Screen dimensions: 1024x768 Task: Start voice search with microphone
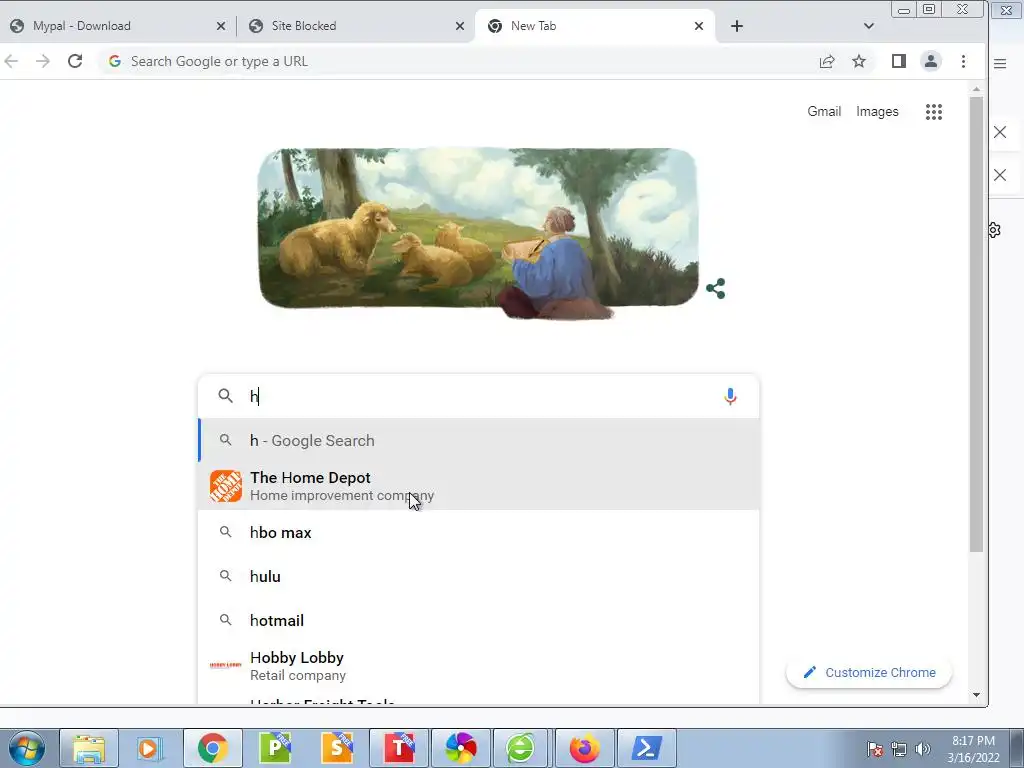click(730, 396)
